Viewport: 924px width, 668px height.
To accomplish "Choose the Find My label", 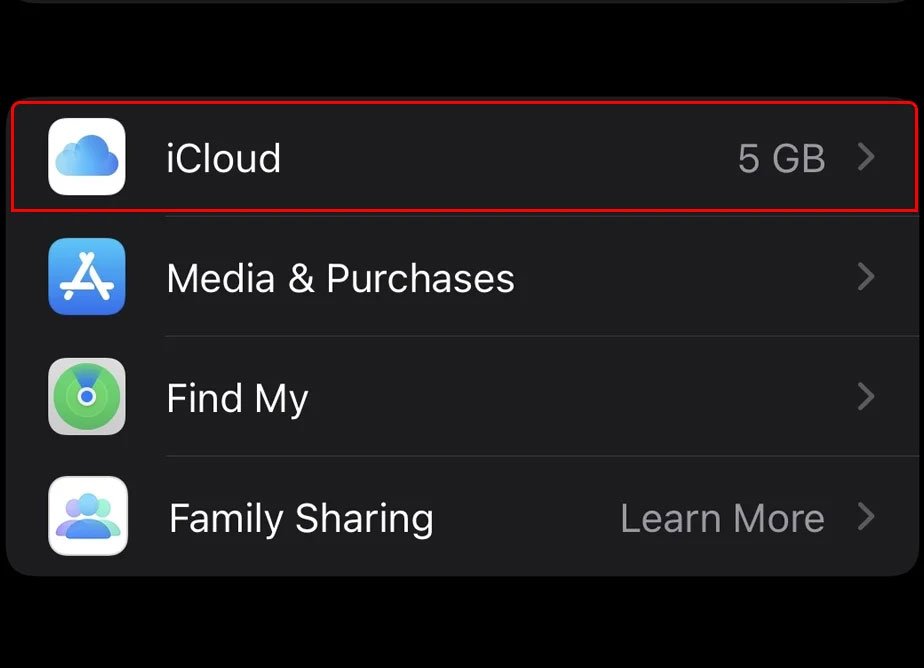I will pos(237,398).
